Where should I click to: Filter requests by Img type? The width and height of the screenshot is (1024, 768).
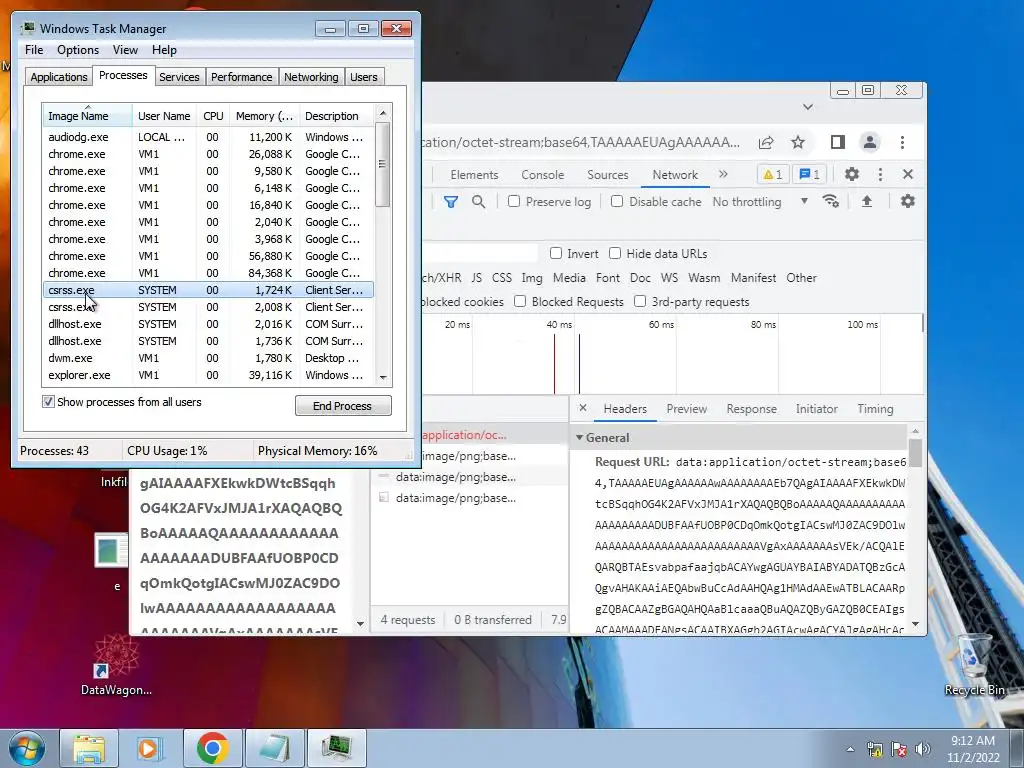point(532,278)
